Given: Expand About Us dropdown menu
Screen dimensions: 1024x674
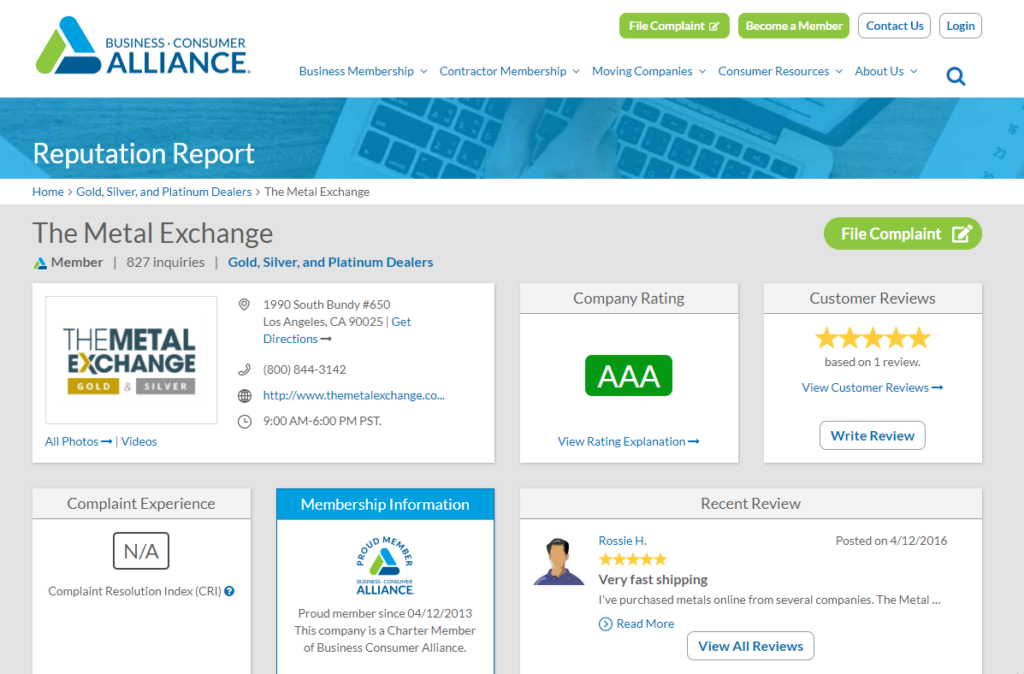Looking at the screenshot, I should click(x=886, y=71).
